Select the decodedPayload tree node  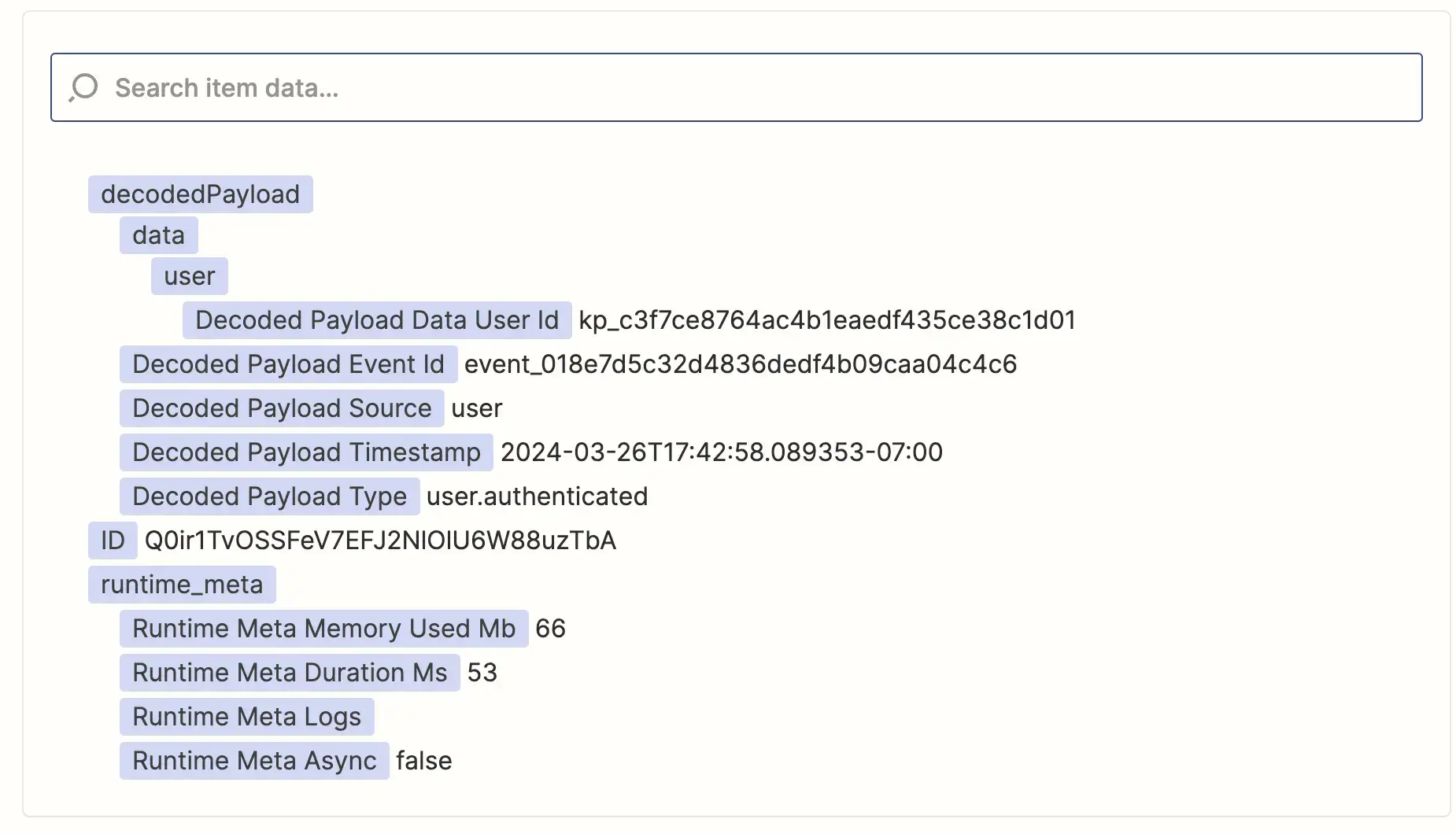click(200, 194)
